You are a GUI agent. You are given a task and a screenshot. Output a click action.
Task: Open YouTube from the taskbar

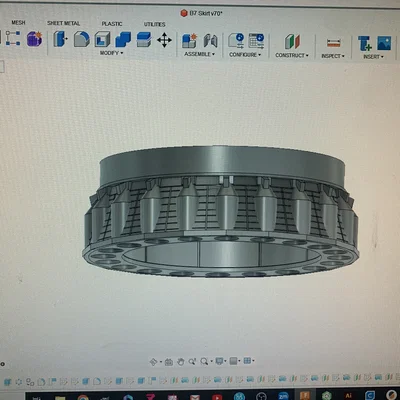217,397
